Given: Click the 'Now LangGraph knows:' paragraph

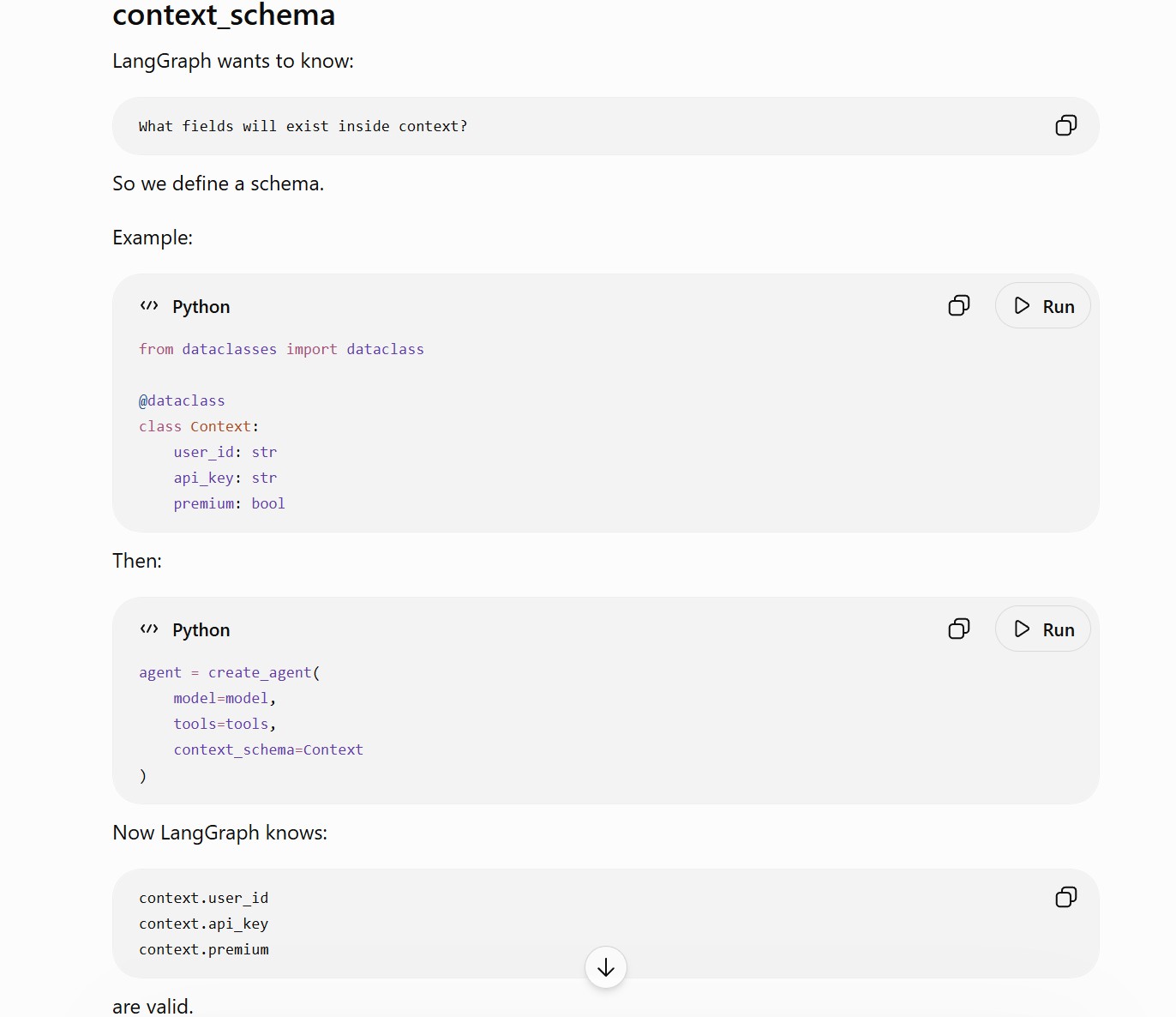Looking at the screenshot, I should pyautogui.click(x=219, y=833).
